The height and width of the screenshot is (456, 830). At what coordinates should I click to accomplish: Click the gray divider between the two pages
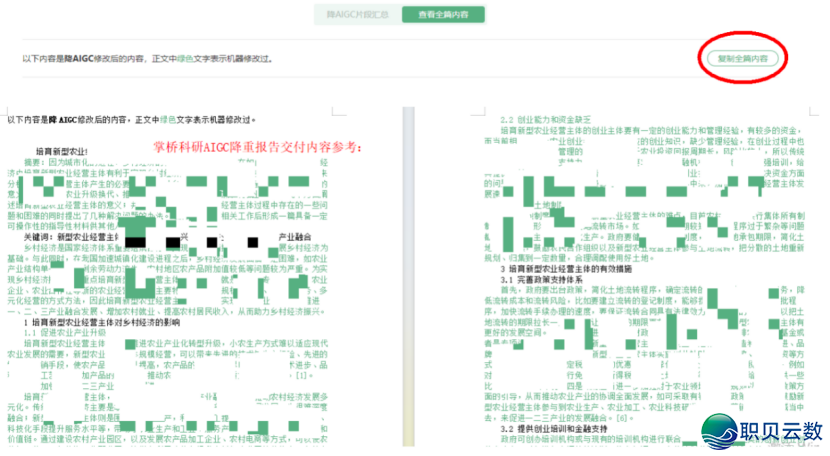point(407,280)
